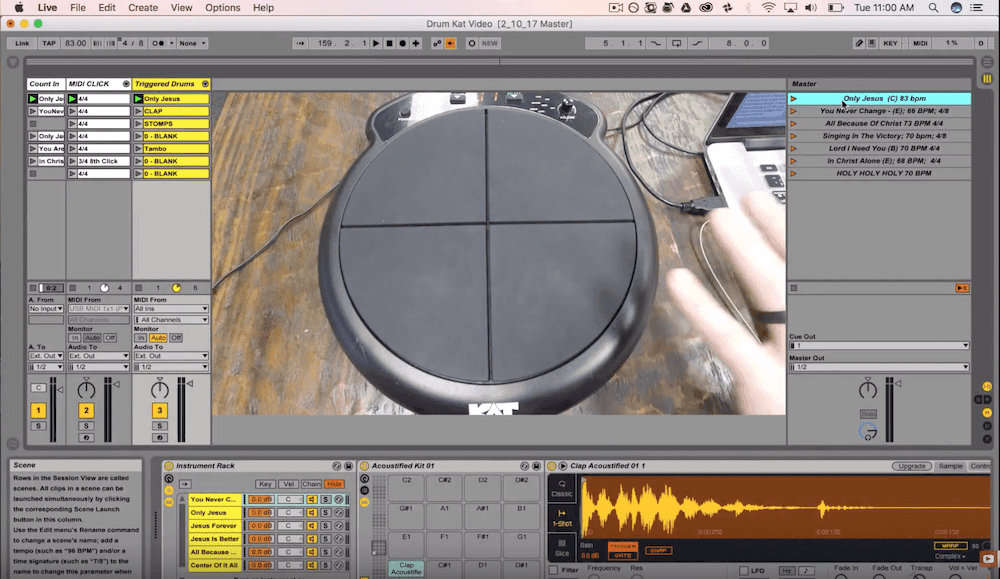Screen dimensions: 1000x579
Task: Open Triggered Drums Audio To Ext. Out dropdown
Action: click(x=171, y=356)
